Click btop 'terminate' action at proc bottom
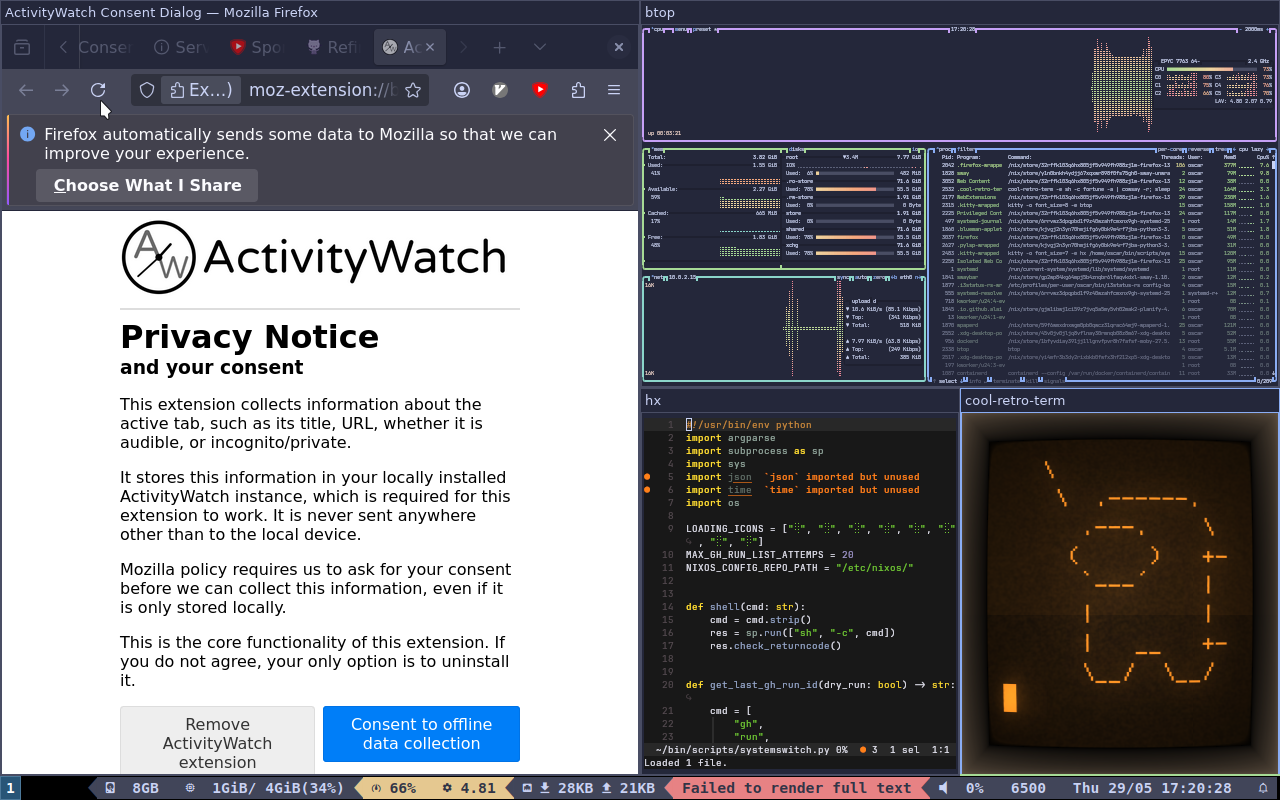Screen dimensions: 1280x800 pos(1006,381)
